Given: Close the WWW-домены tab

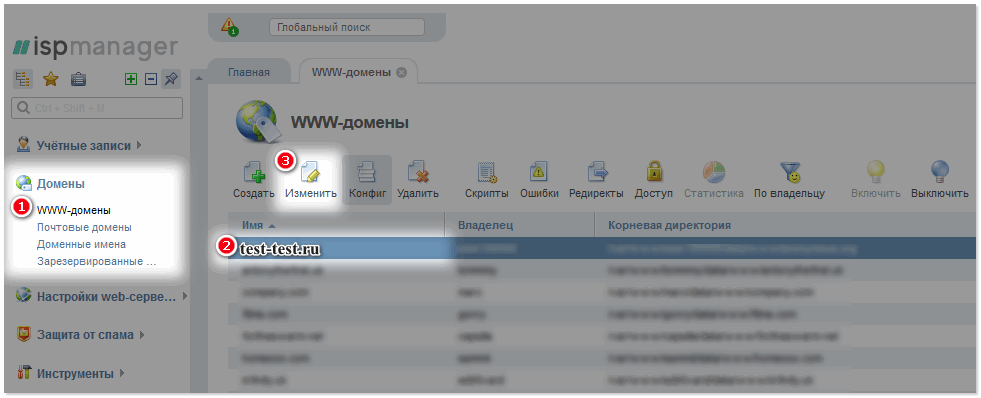Looking at the screenshot, I should (x=402, y=73).
